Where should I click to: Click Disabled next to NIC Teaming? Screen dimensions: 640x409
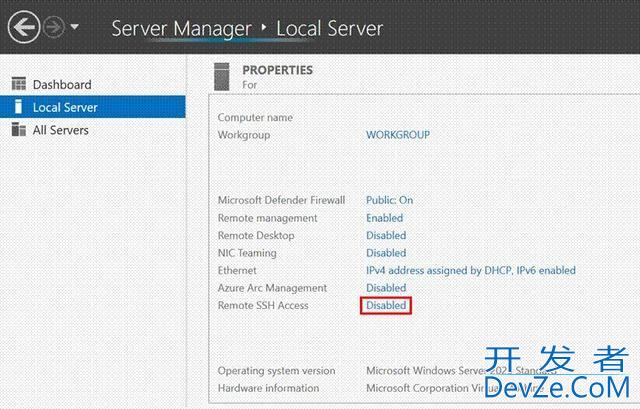pyautogui.click(x=386, y=253)
